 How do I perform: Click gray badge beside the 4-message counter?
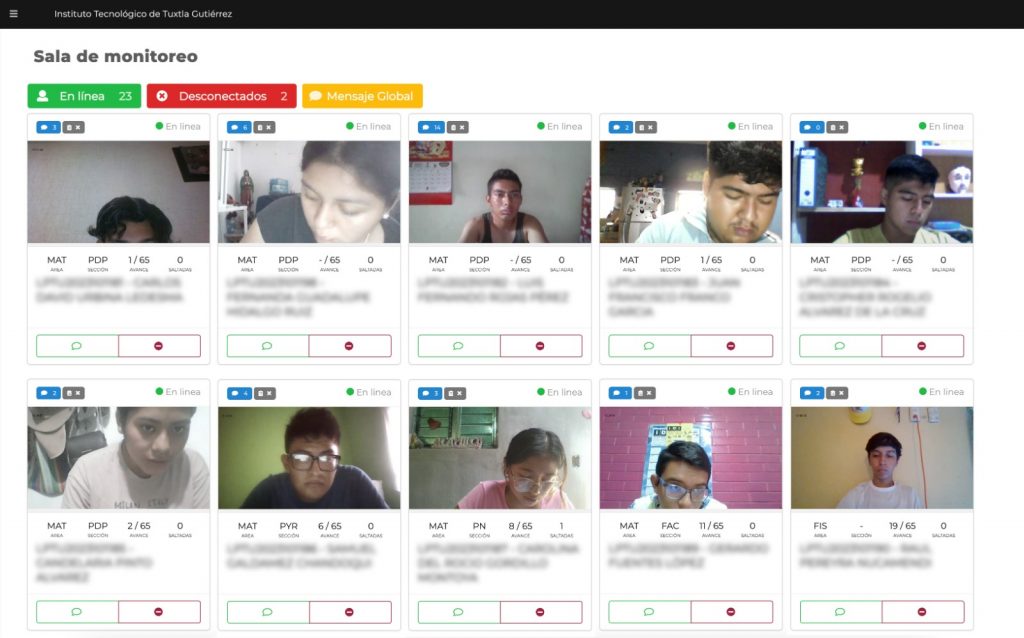click(x=265, y=393)
